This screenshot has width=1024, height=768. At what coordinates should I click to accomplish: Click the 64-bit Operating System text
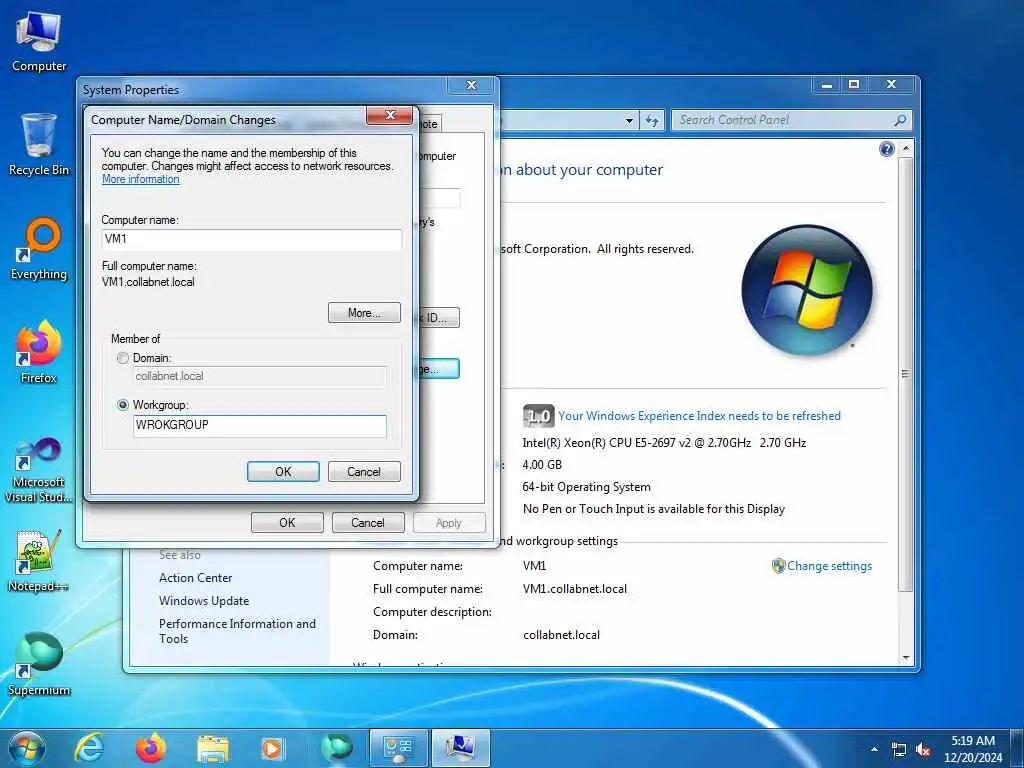coord(586,487)
